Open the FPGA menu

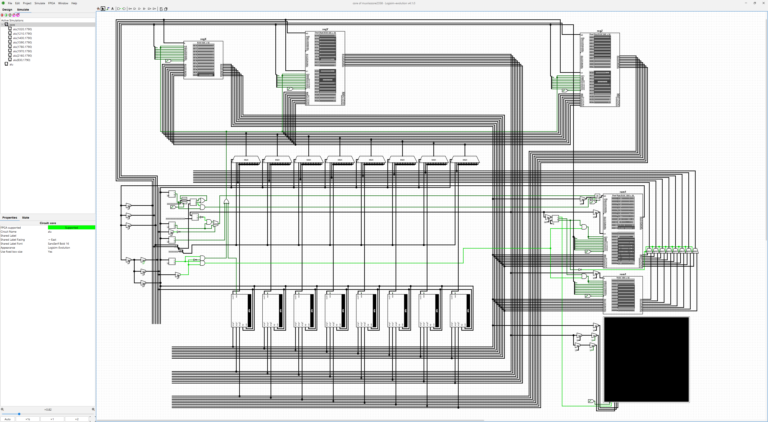point(51,3)
